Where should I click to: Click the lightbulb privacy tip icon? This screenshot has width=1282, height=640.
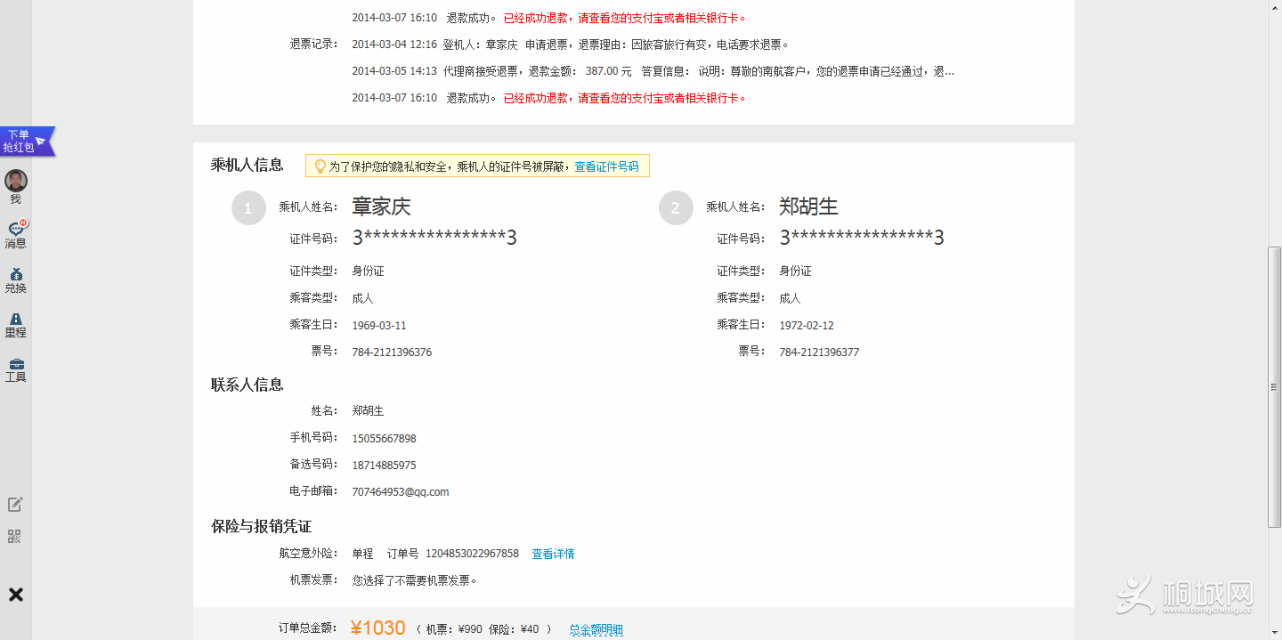[x=320, y=166]
